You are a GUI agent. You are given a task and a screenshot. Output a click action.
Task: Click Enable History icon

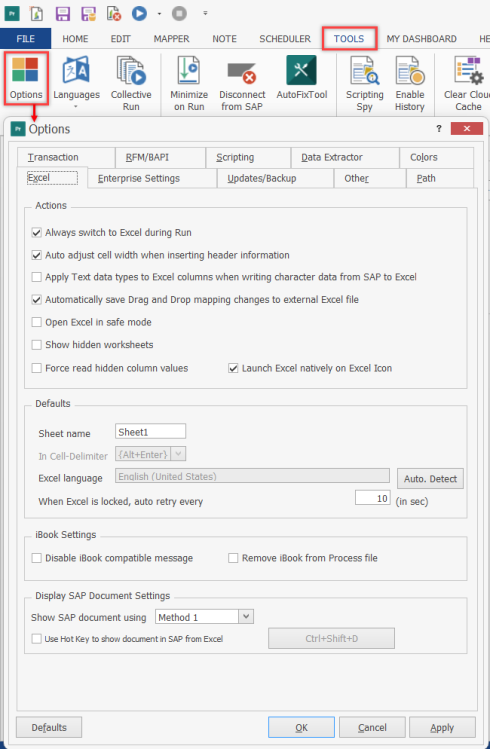410,71
